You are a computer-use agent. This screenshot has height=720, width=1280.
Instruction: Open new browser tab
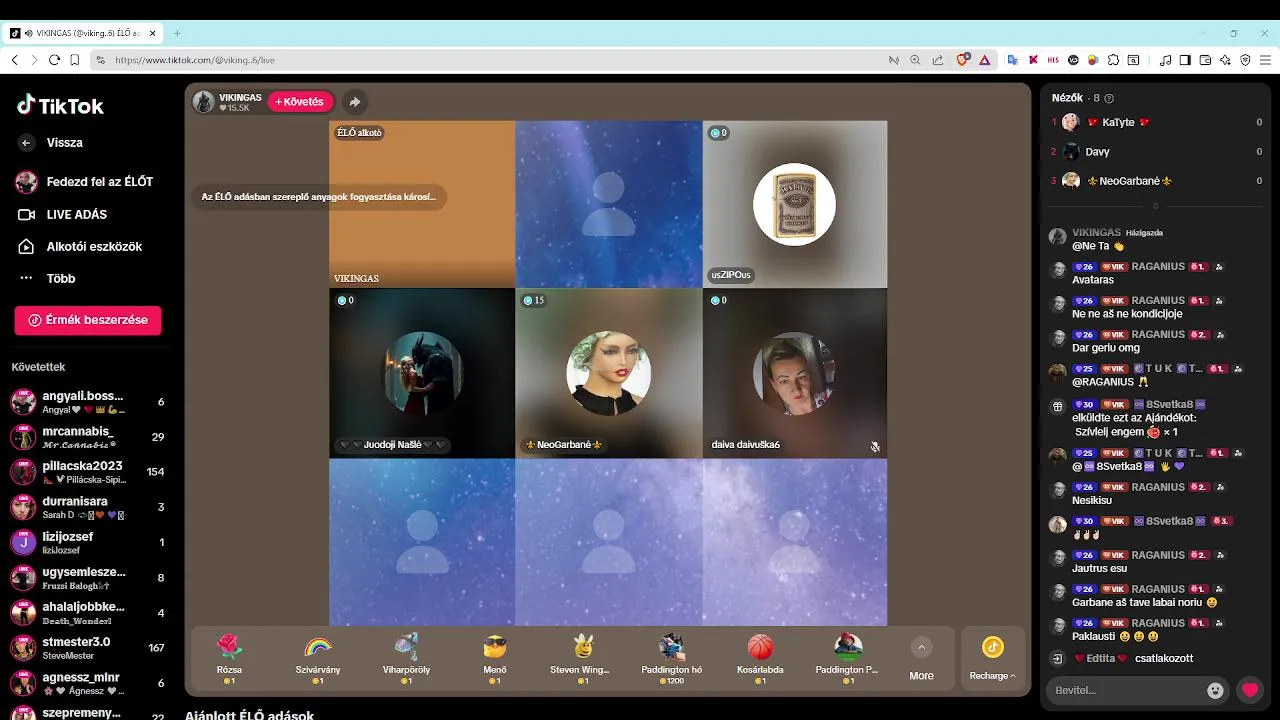177,33
